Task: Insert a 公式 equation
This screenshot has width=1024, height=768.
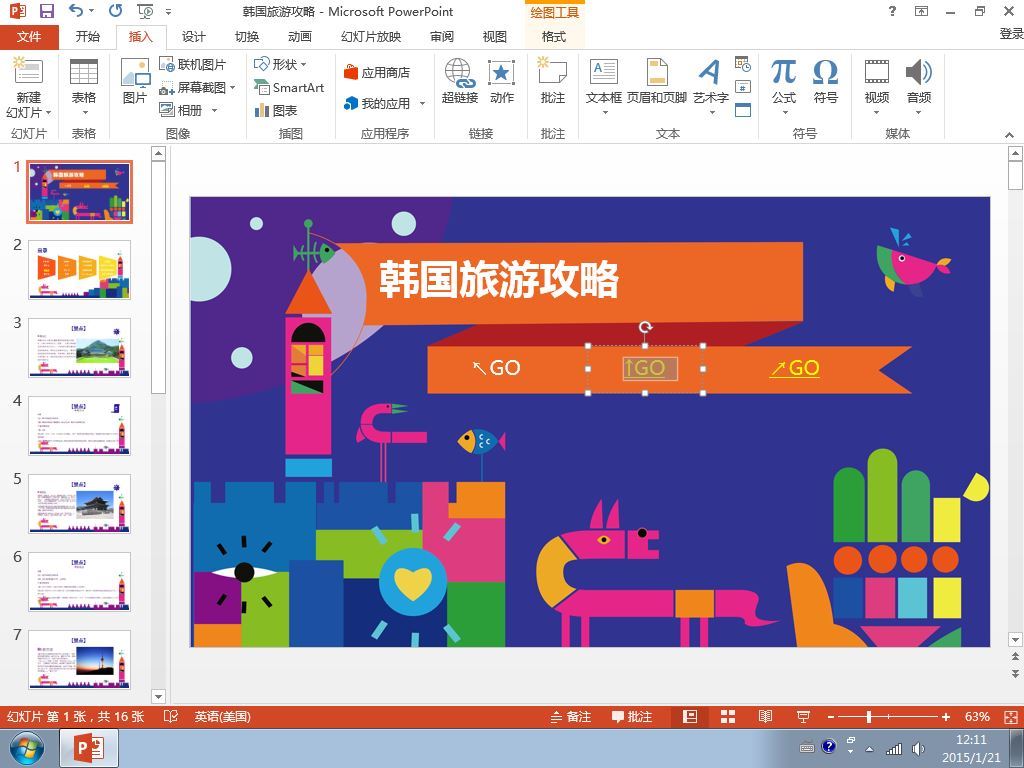Action: point(783,81)
